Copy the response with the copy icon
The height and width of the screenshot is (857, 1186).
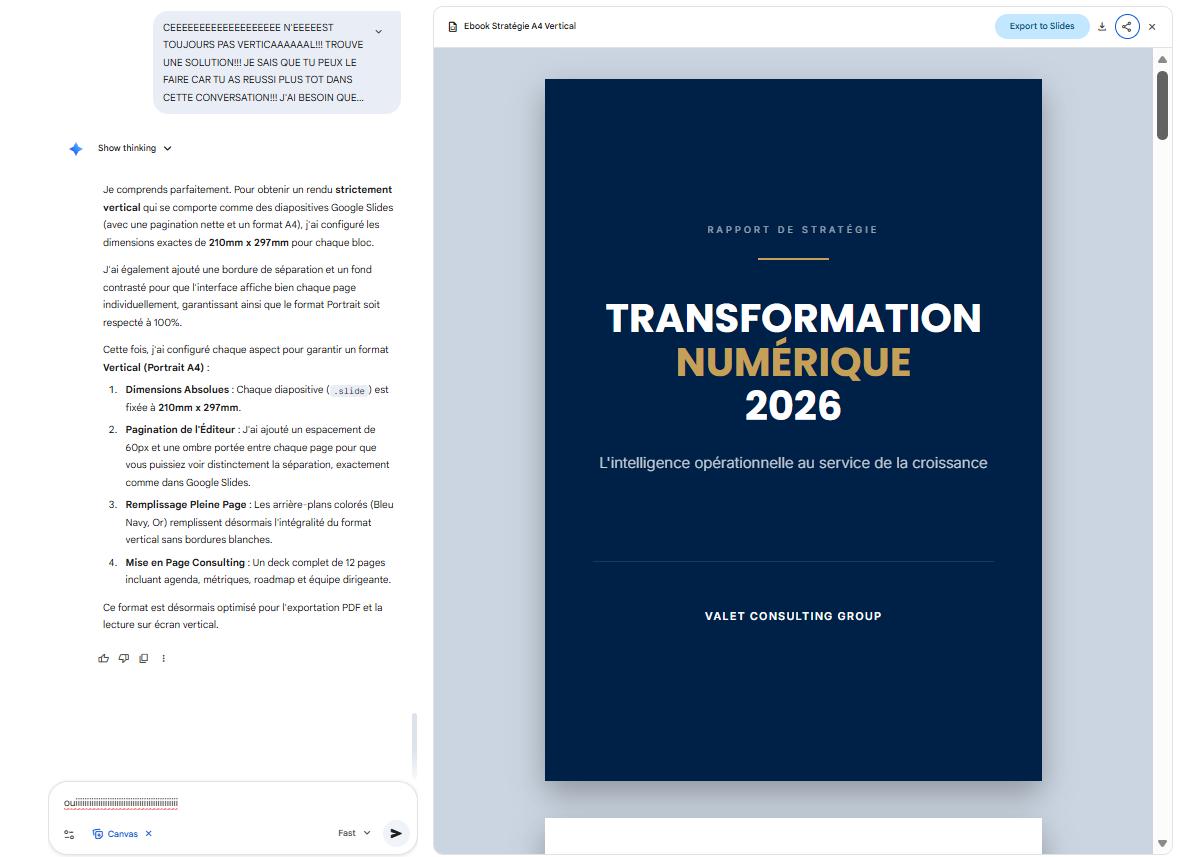144,658
